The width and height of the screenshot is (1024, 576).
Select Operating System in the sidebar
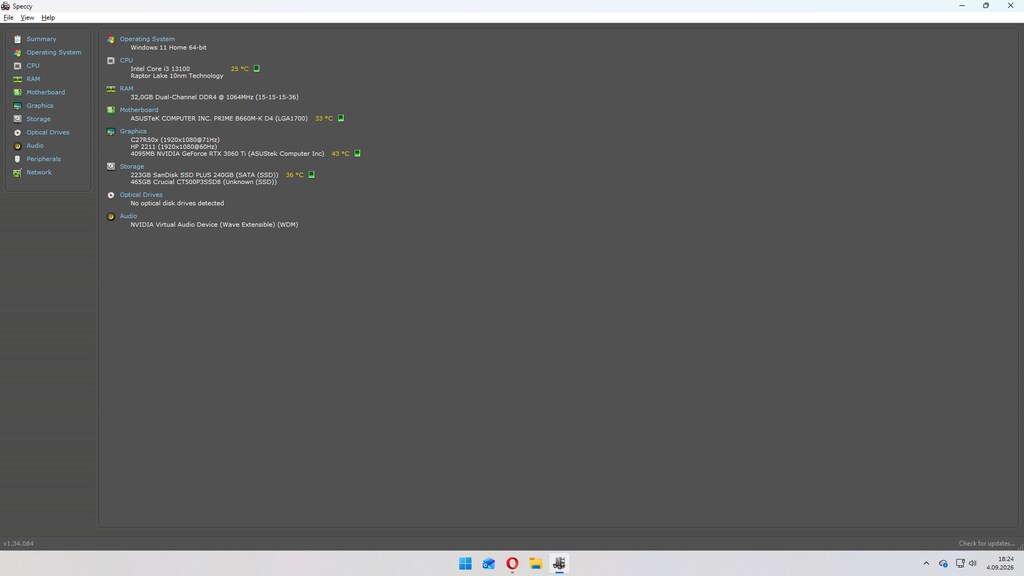point(54,52)
